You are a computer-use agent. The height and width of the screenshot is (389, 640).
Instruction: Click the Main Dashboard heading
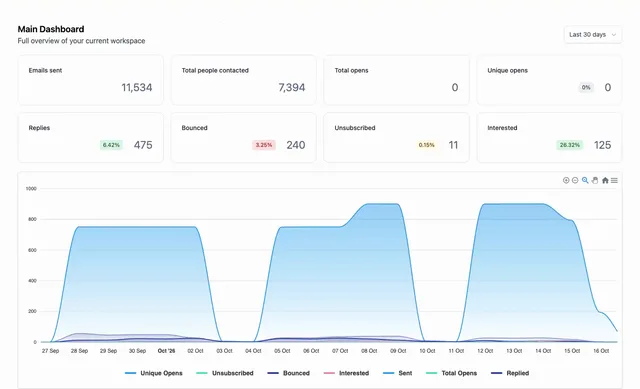point(51,29)
